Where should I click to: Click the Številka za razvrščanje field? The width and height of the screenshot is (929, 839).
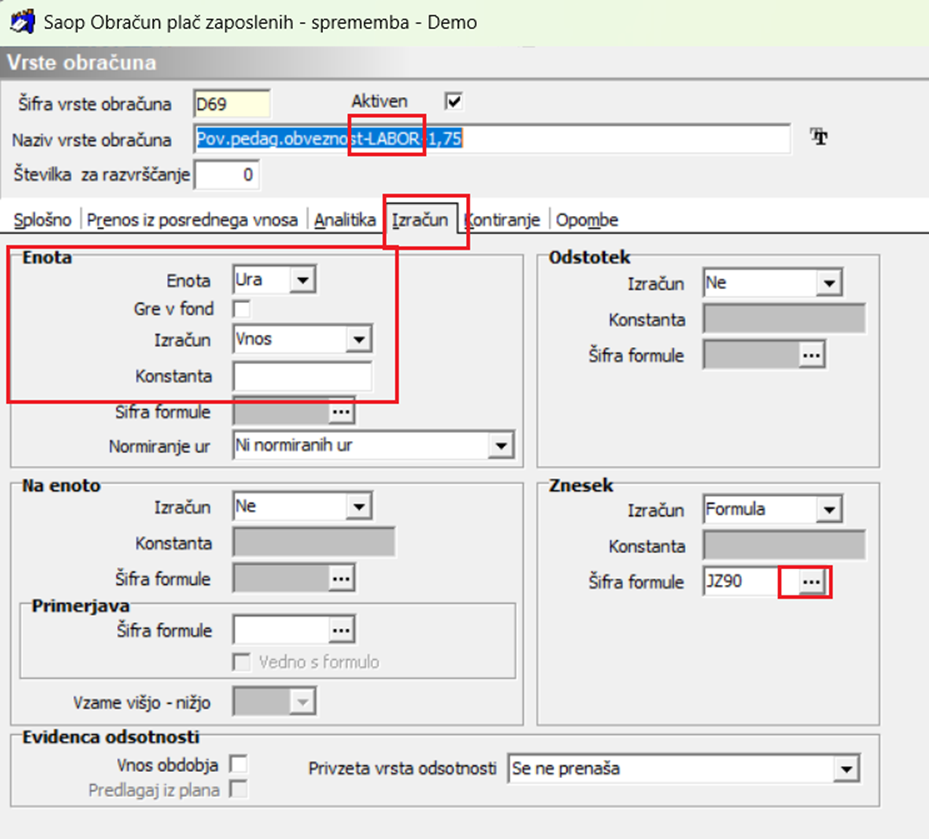click(227, 175)
